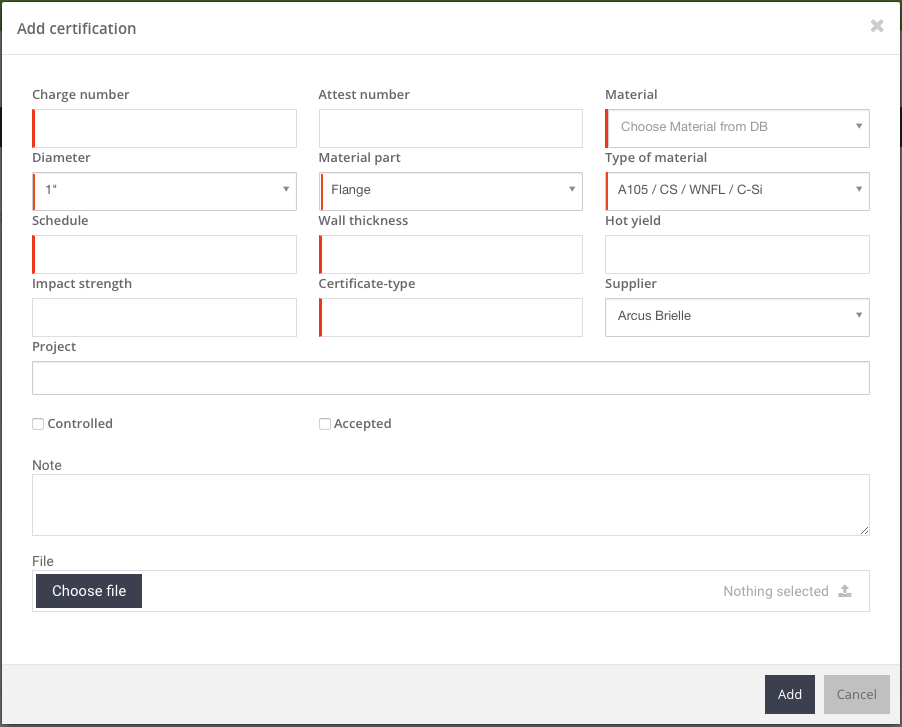Focus the Wall thickness field
The height and width of the screenshot is (727, 902).
[x=451, y=254]
